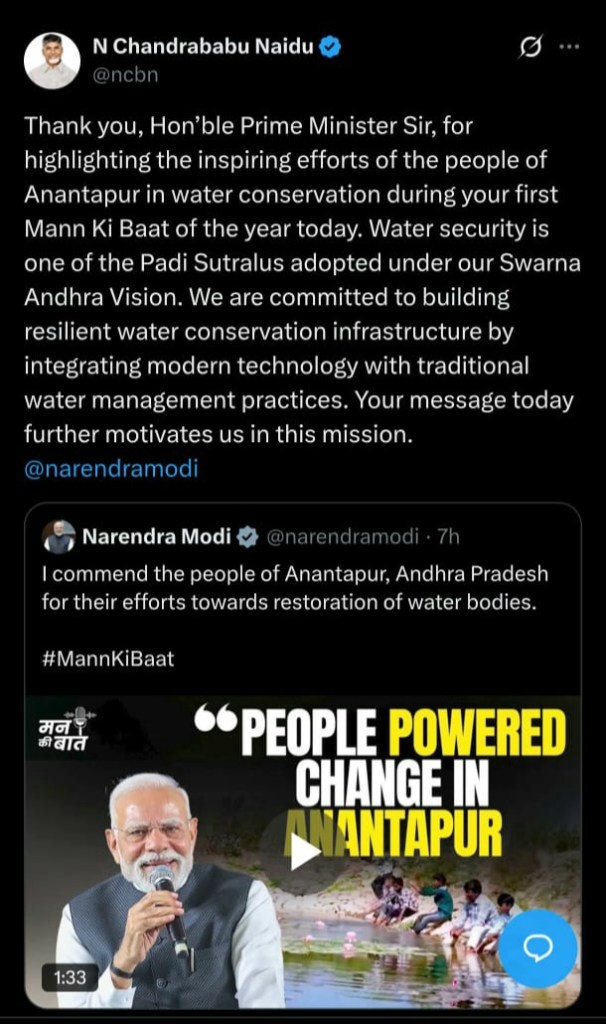Tap the verified badge beside N Chandrababu Naidu

coord(329,47)
